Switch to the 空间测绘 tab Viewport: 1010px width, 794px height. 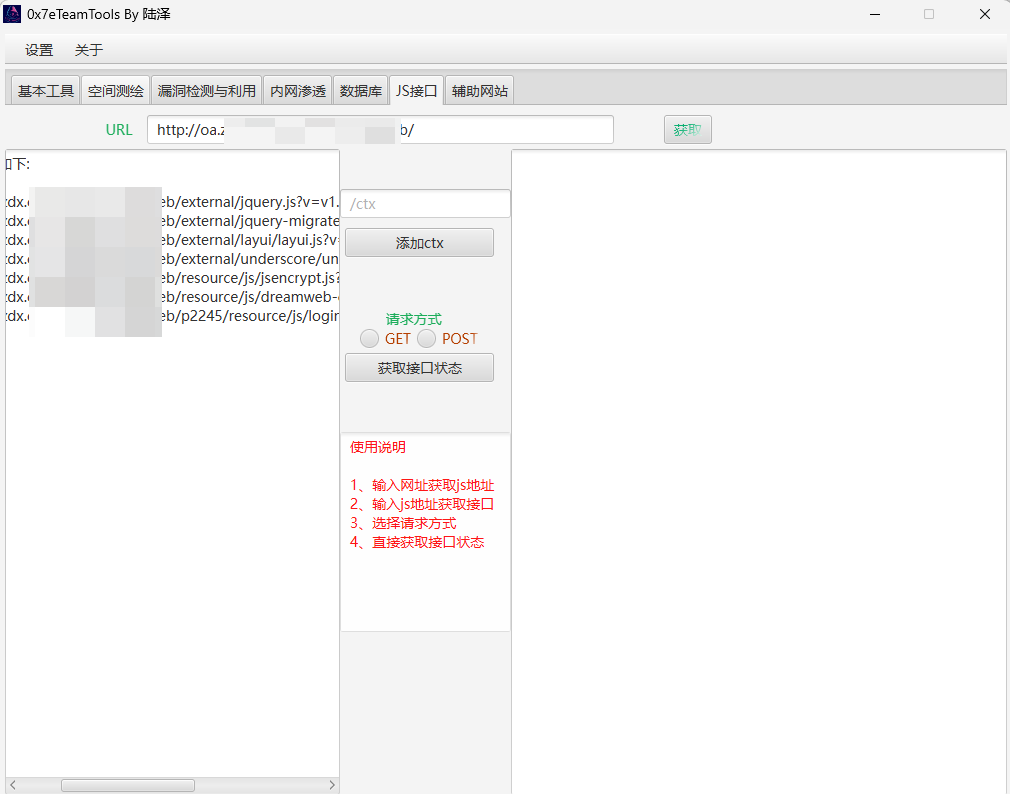(x=116, y=91)
